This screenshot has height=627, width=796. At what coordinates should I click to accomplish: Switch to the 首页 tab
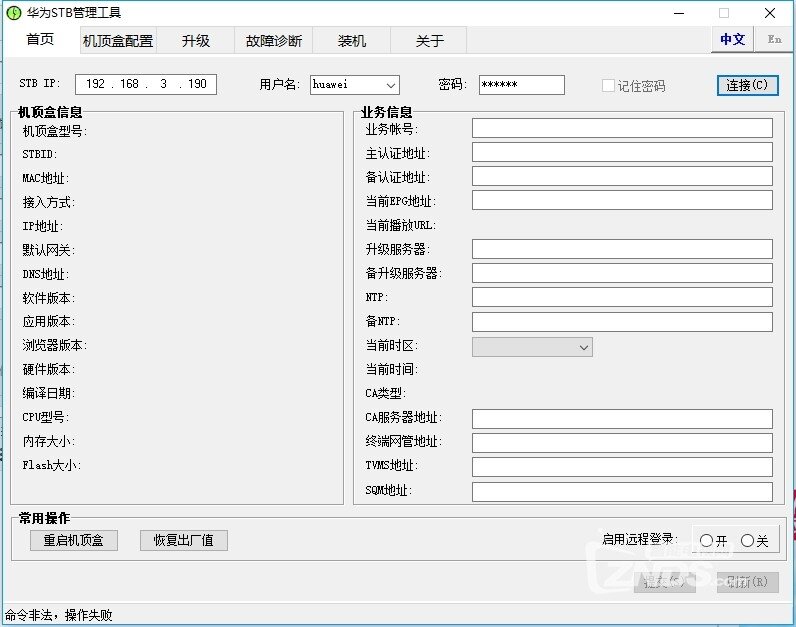(40, 40)
